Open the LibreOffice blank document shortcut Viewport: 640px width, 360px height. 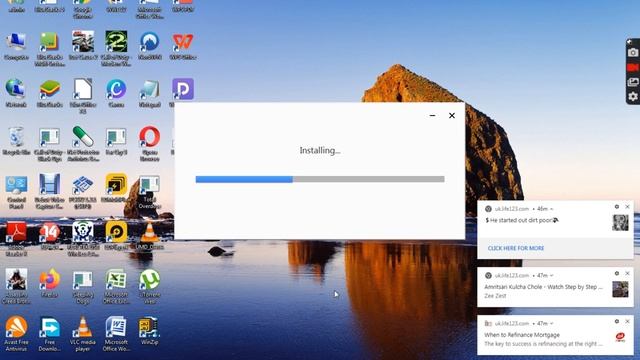pos(83,89)
